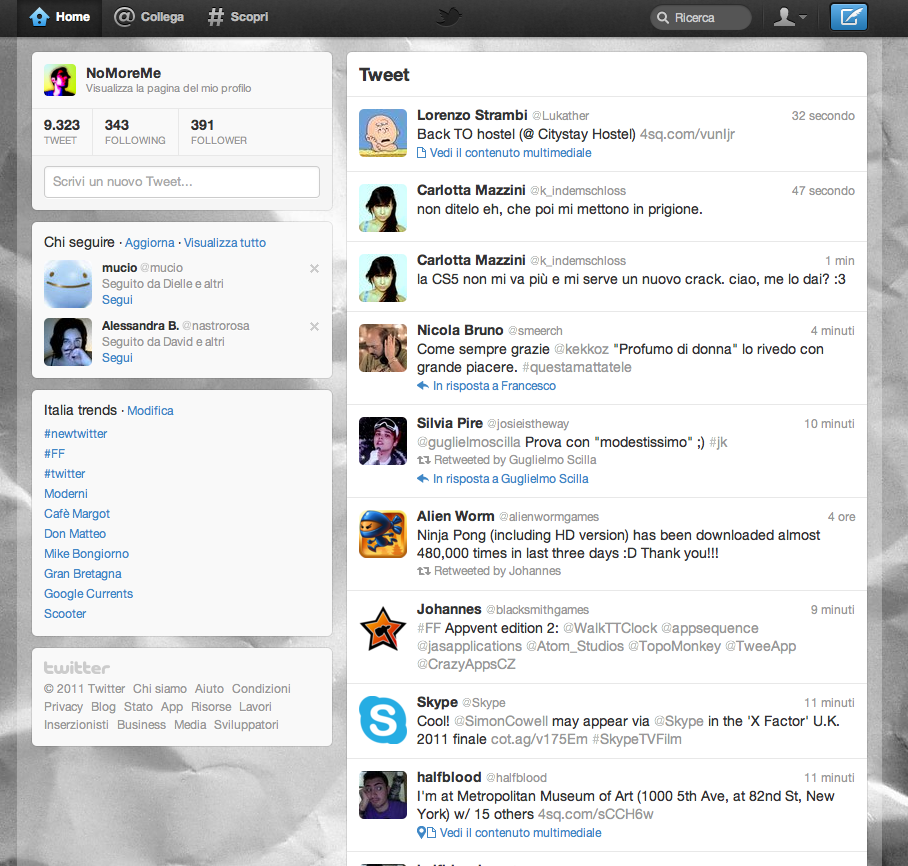Open the #FF trend
Viewport: 908px width, 866px height.
[54, 454]
